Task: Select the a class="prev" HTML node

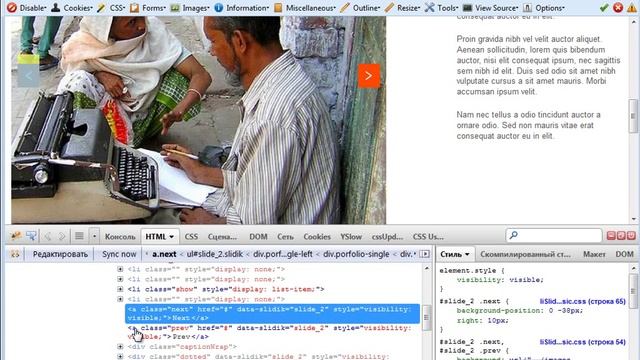Action: [x=269, y=332]
